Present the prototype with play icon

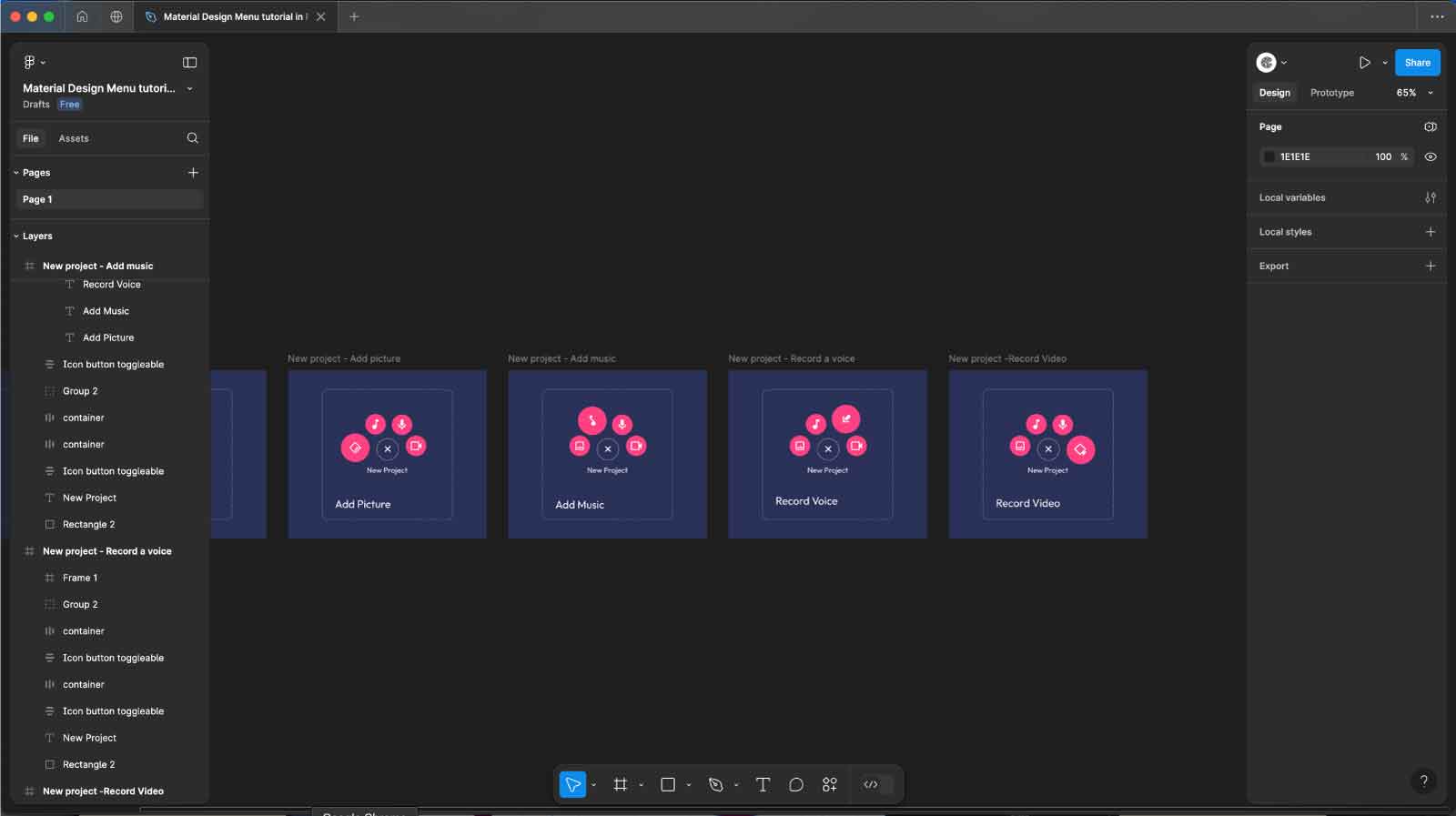tap(1364, 63)
